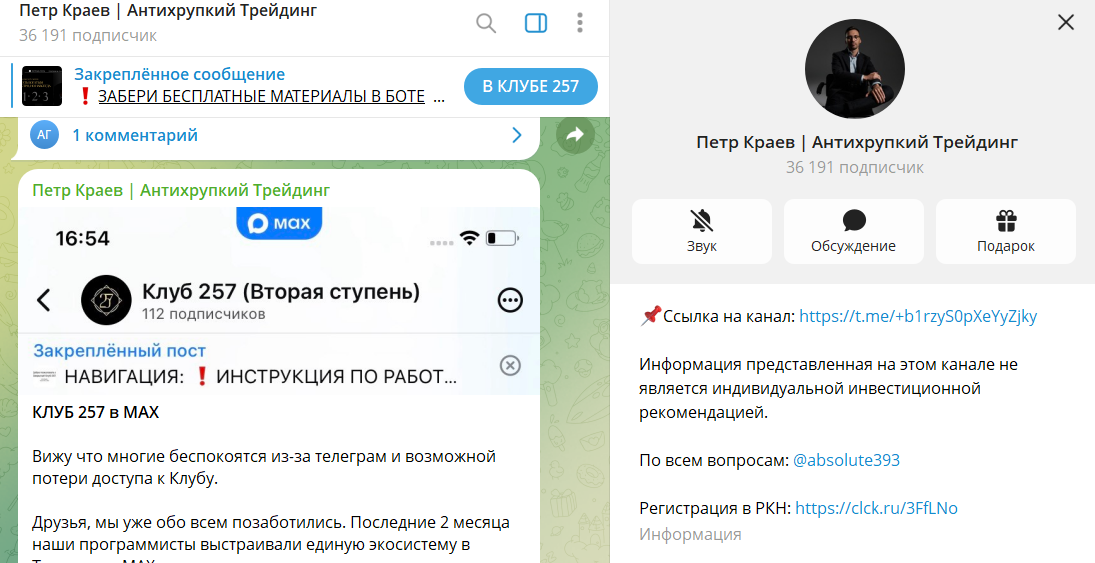Open the Обсуждение discussion button
This screenshot has height=563, width=1095.
[853, 231]
